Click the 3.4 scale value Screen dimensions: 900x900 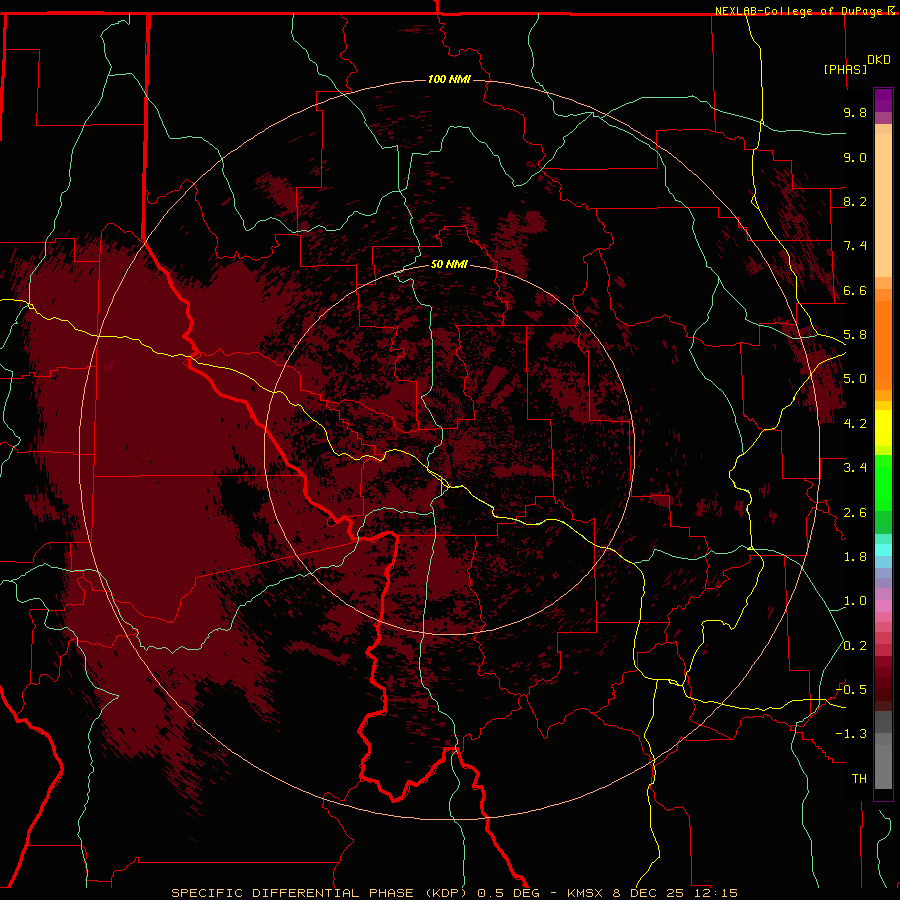[855, 468]
